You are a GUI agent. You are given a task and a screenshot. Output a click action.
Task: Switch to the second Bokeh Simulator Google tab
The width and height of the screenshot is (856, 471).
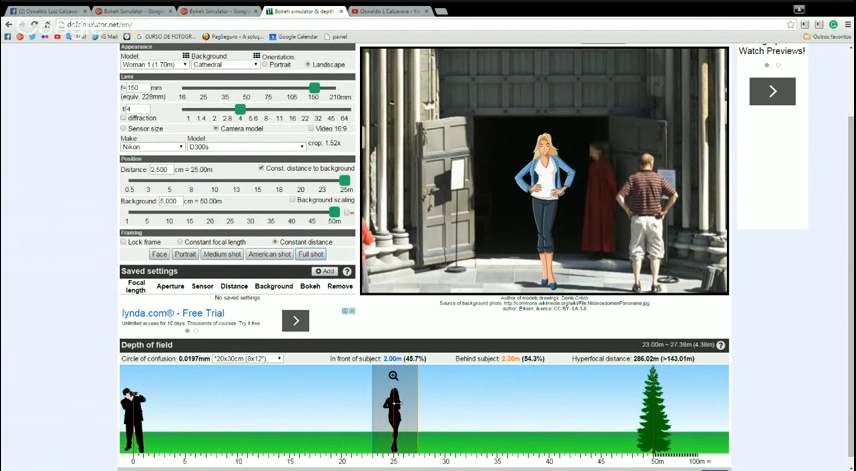tap(220, 11)
